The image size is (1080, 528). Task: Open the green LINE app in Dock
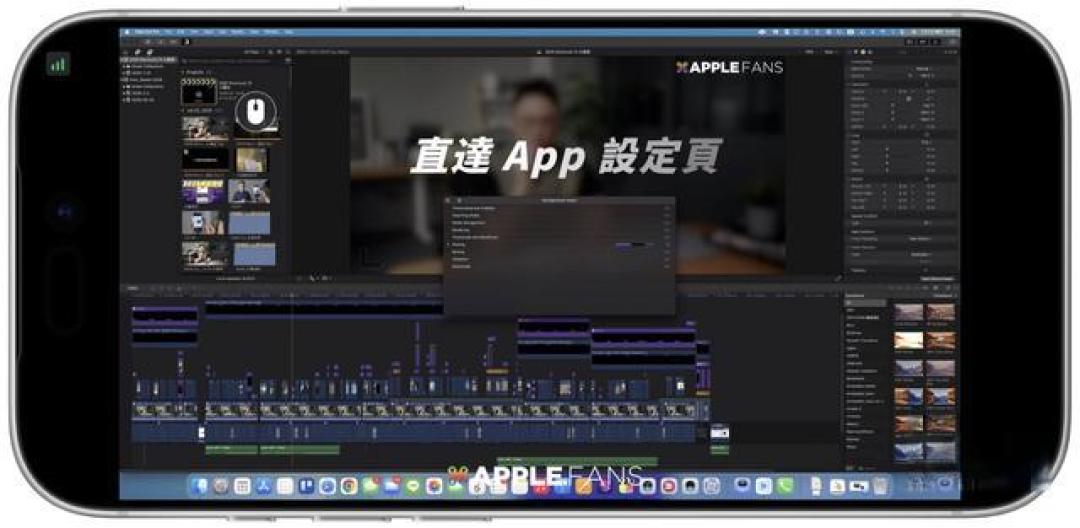[413, 486]
